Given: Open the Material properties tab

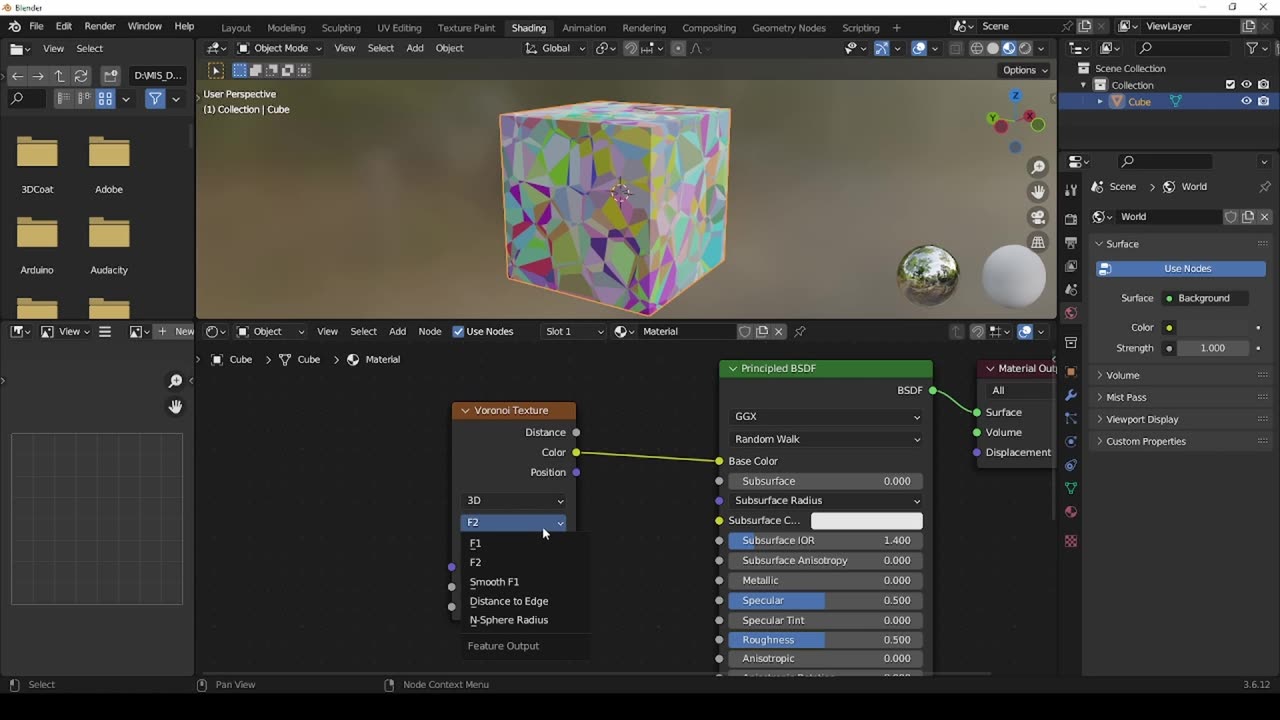Looking at the screenshot, I should 1071,512.
